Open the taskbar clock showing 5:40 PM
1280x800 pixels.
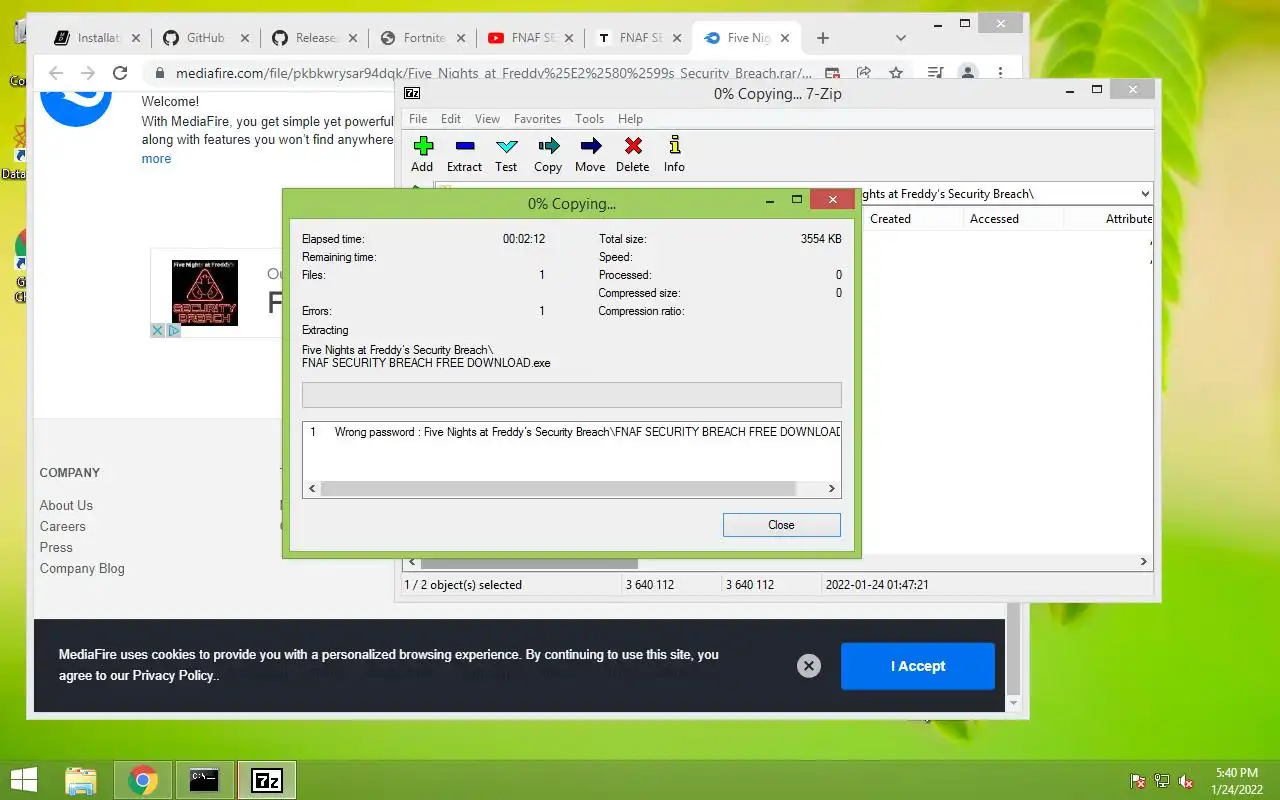[1236, 780]
